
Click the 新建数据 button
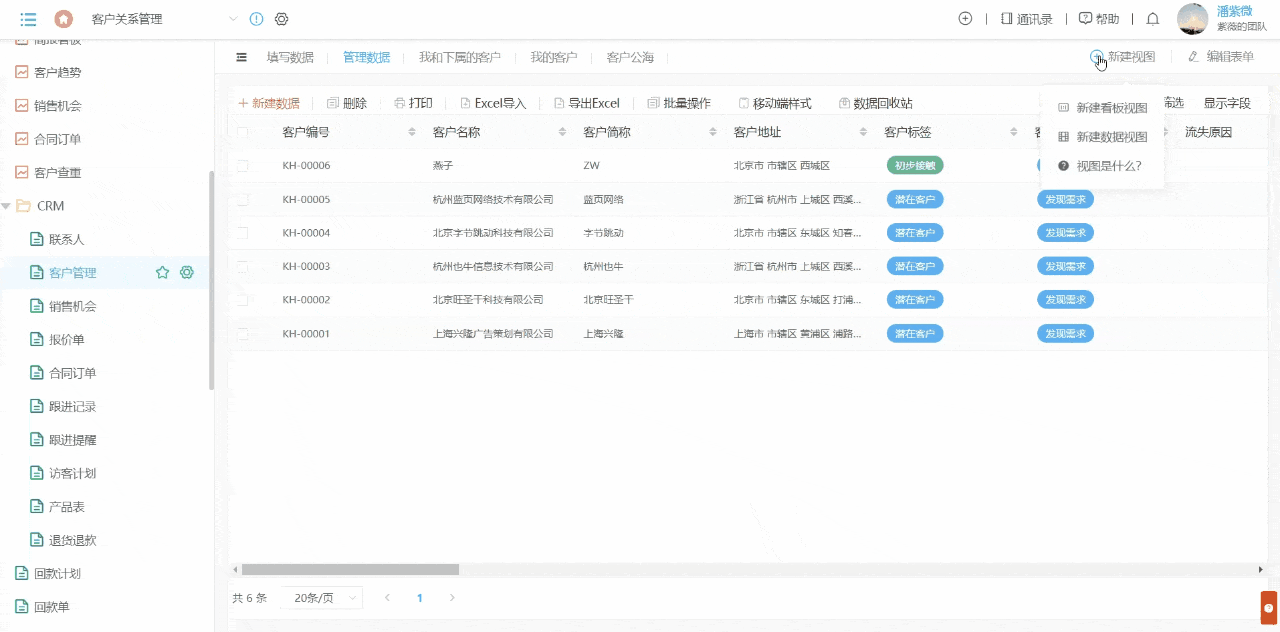tap(269, 103)
